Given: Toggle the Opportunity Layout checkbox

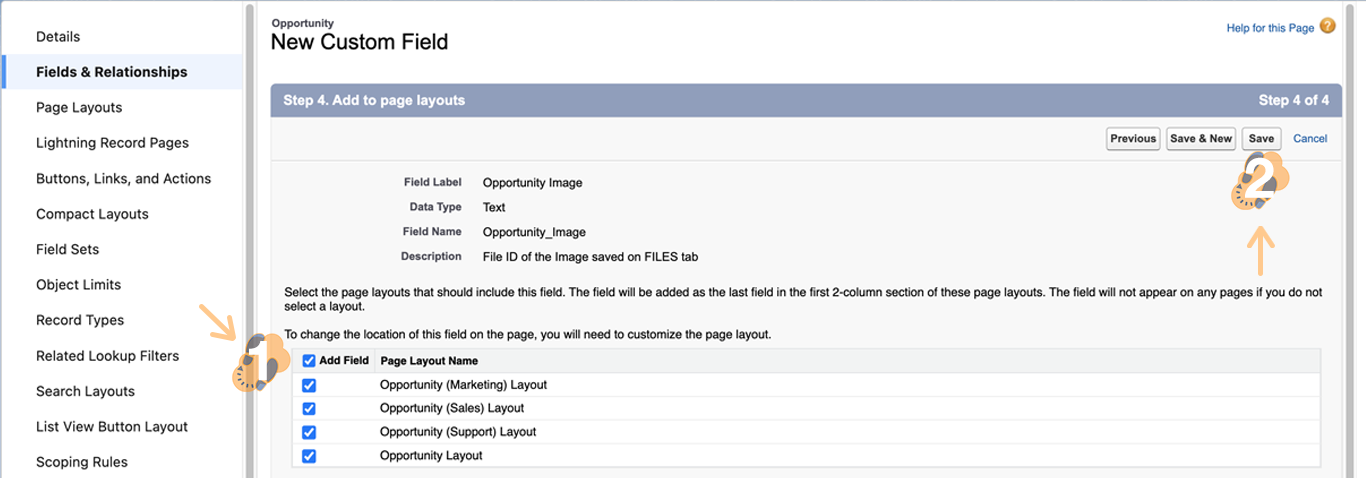Looking at the screenshot, I should 309,456.
